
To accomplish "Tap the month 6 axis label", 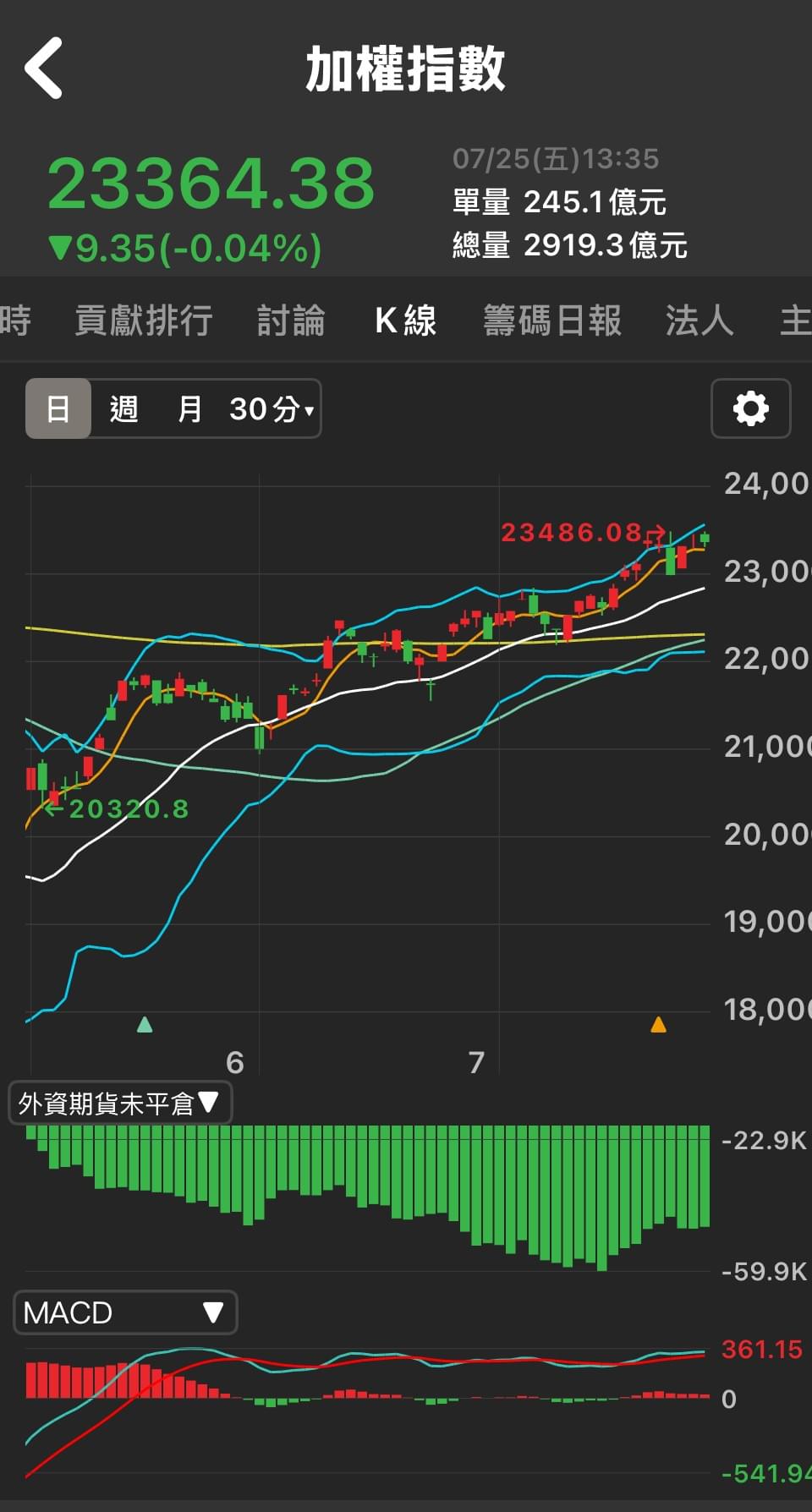I will [235, 1062].
